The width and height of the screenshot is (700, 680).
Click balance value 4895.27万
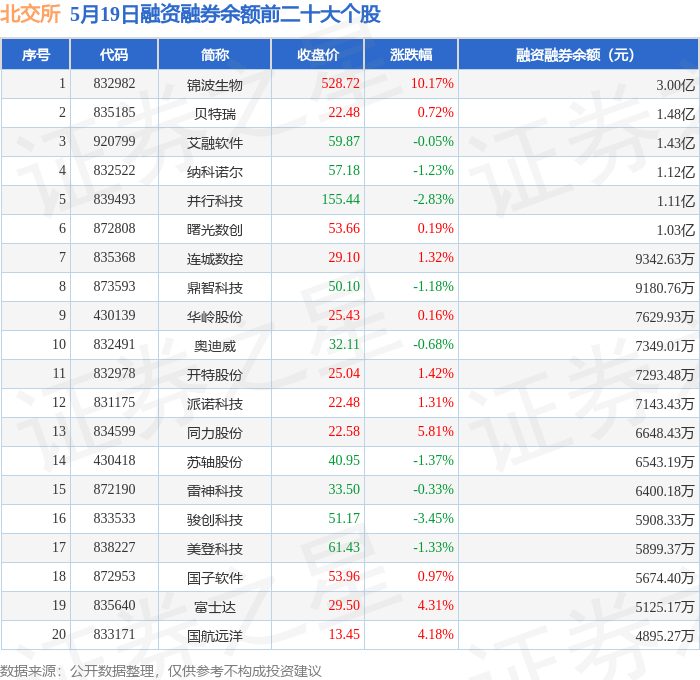point(665,636)
